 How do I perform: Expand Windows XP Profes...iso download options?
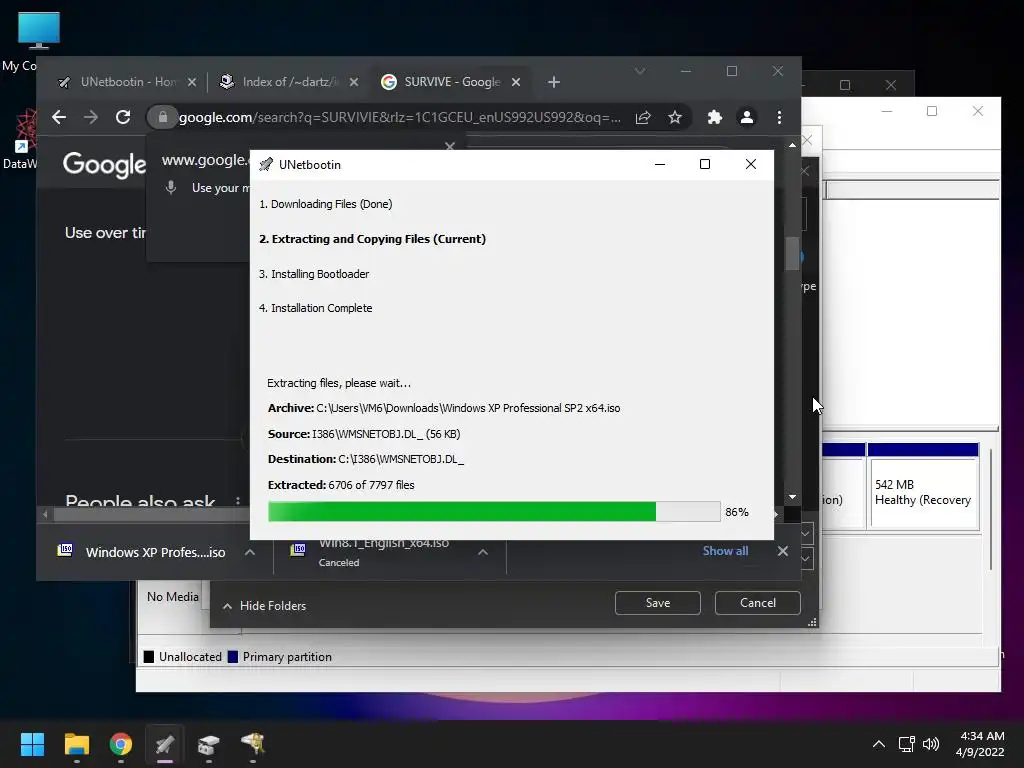tap(249, 552)
